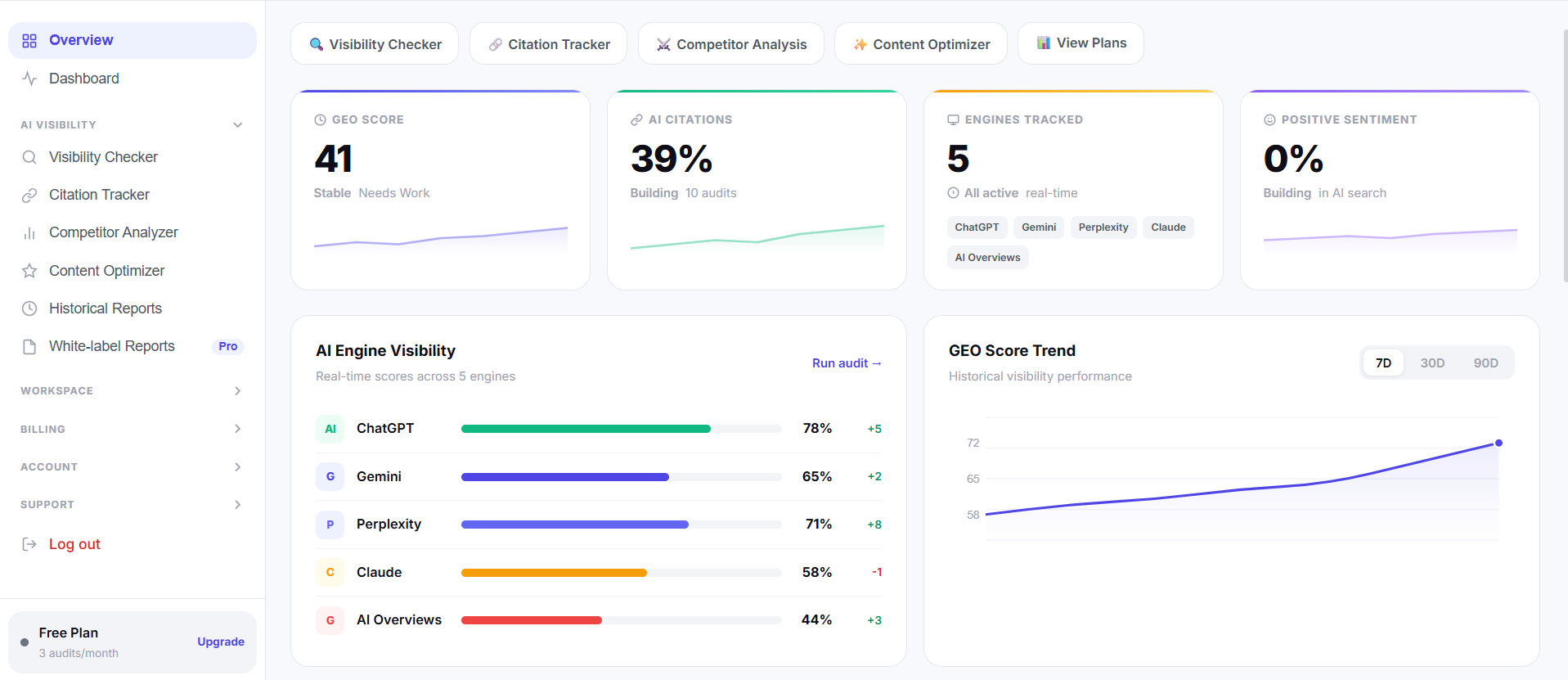
Task: Click the Upgrade plan link
Action: point(221,642)
